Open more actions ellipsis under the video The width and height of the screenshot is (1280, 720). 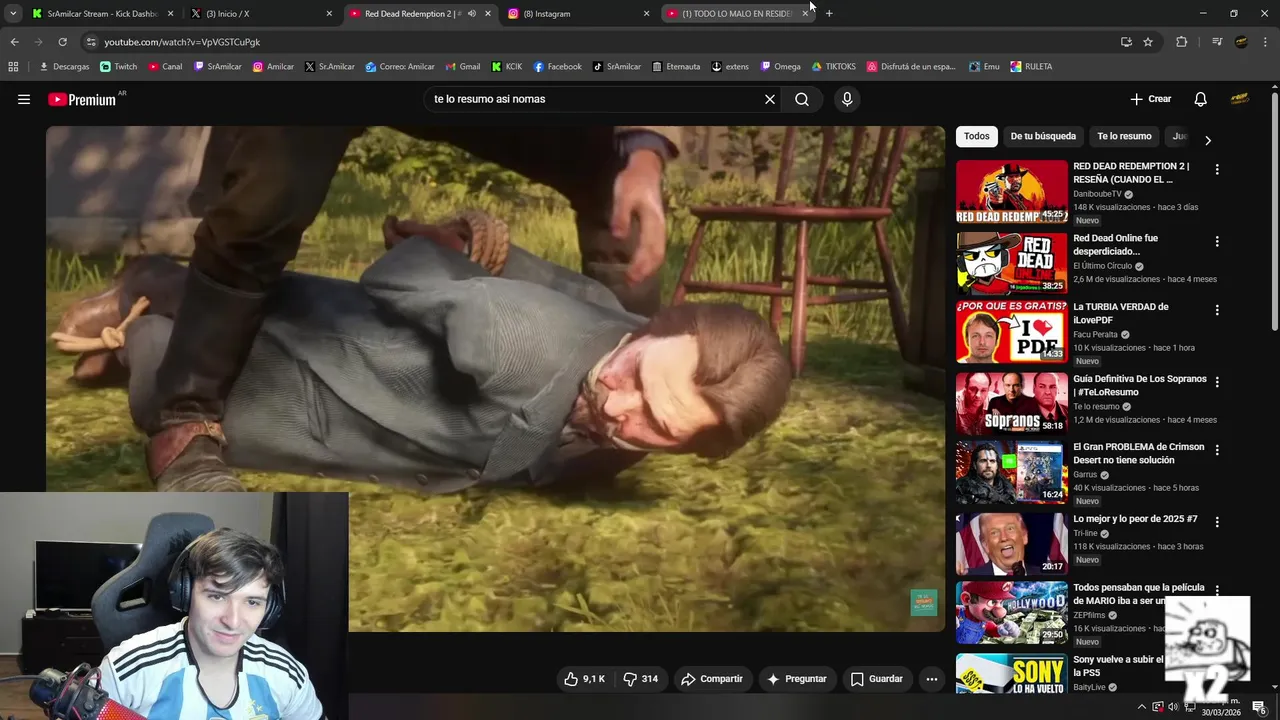pyautogui.click(x=931, y=679)
